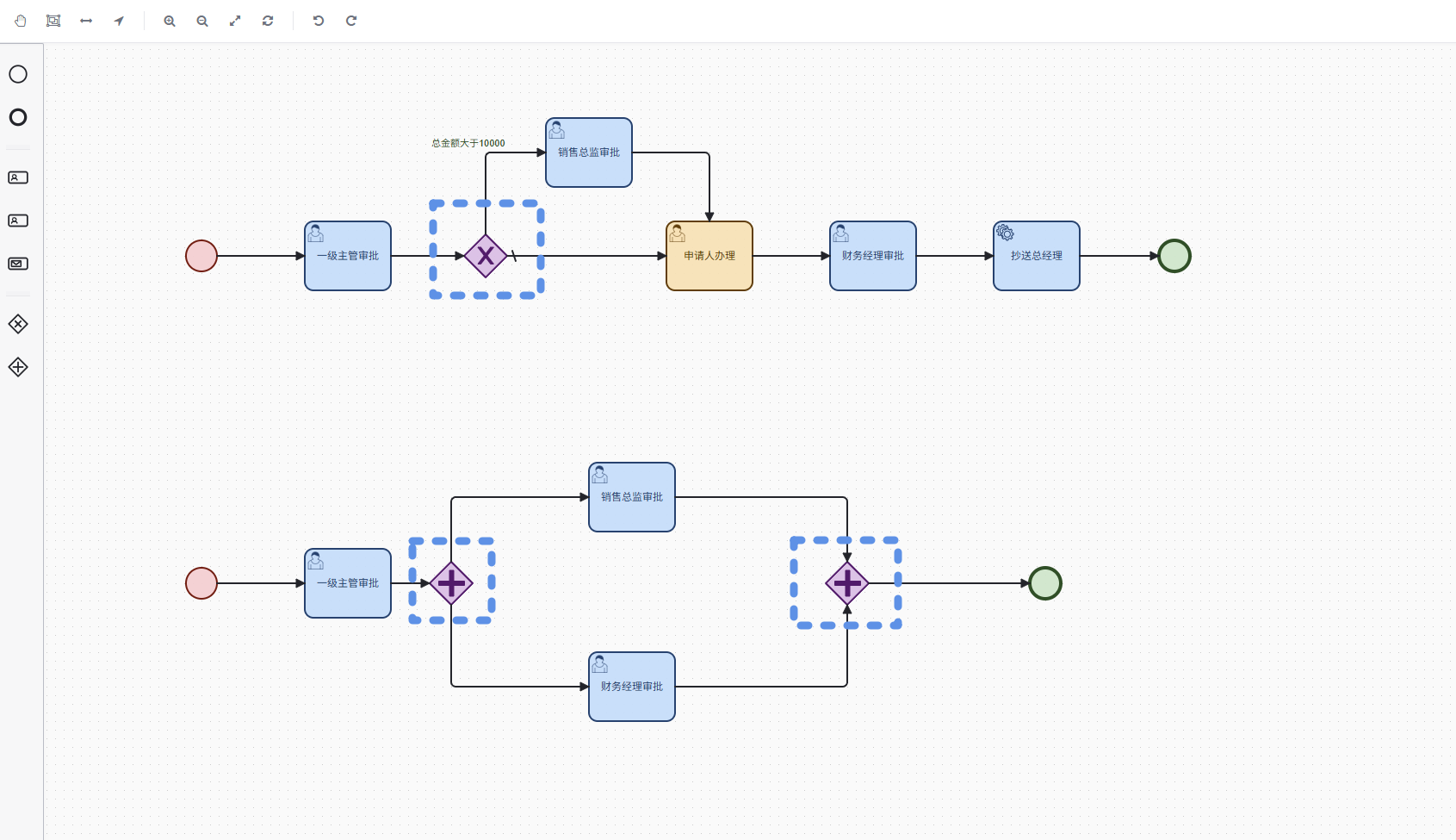
Task: Select the hand pan tool
Action: (x=21, y=21)
